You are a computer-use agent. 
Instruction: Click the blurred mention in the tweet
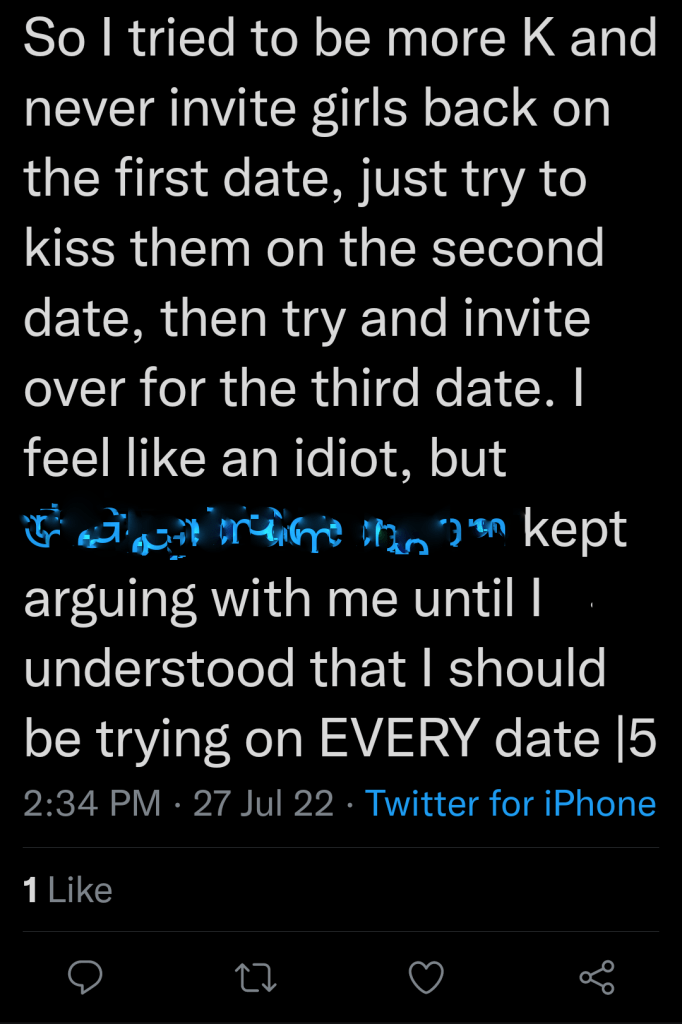click(x=267, y=529)
